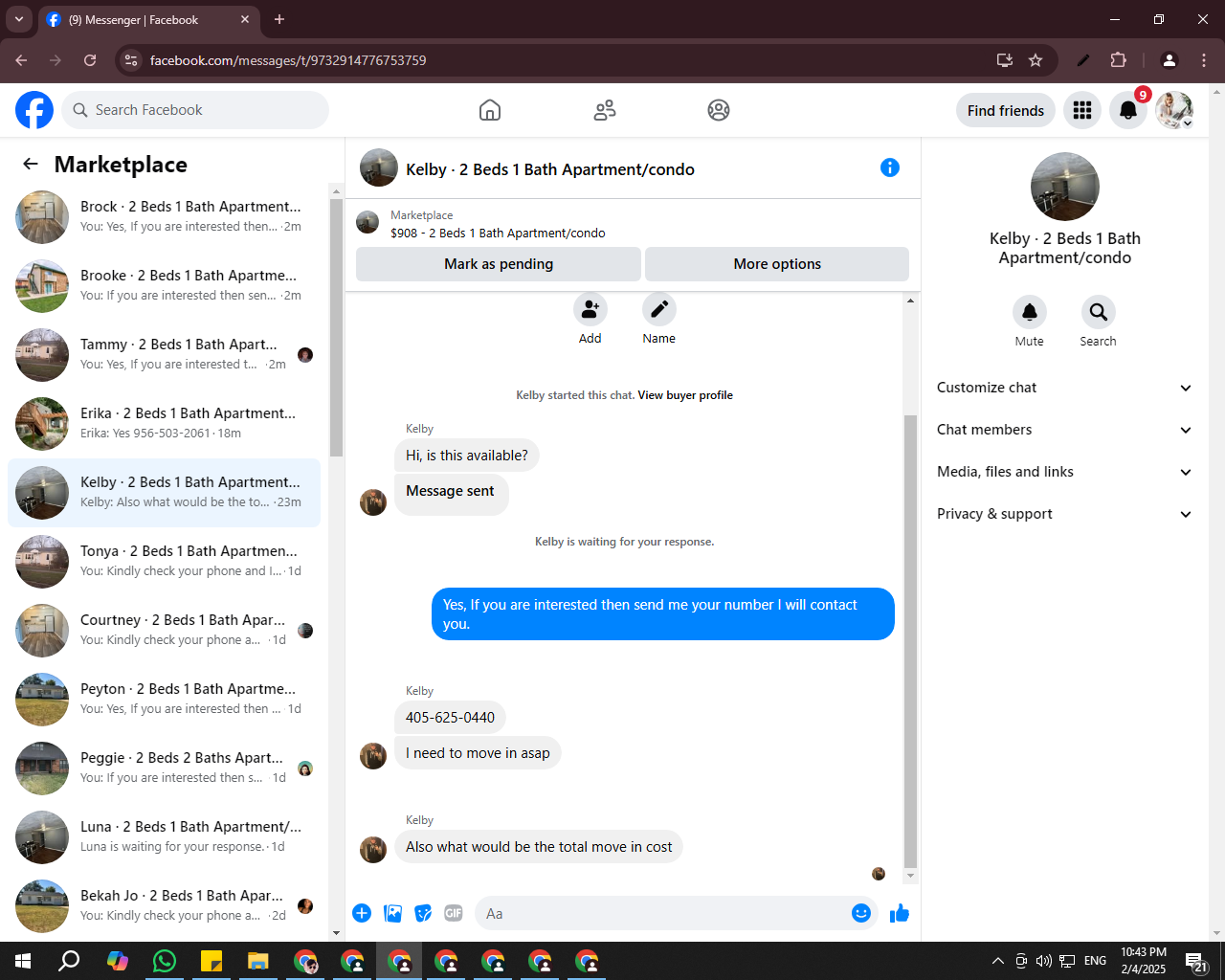
Task: Click the Add people icon in chat
Action: [590, 309]
